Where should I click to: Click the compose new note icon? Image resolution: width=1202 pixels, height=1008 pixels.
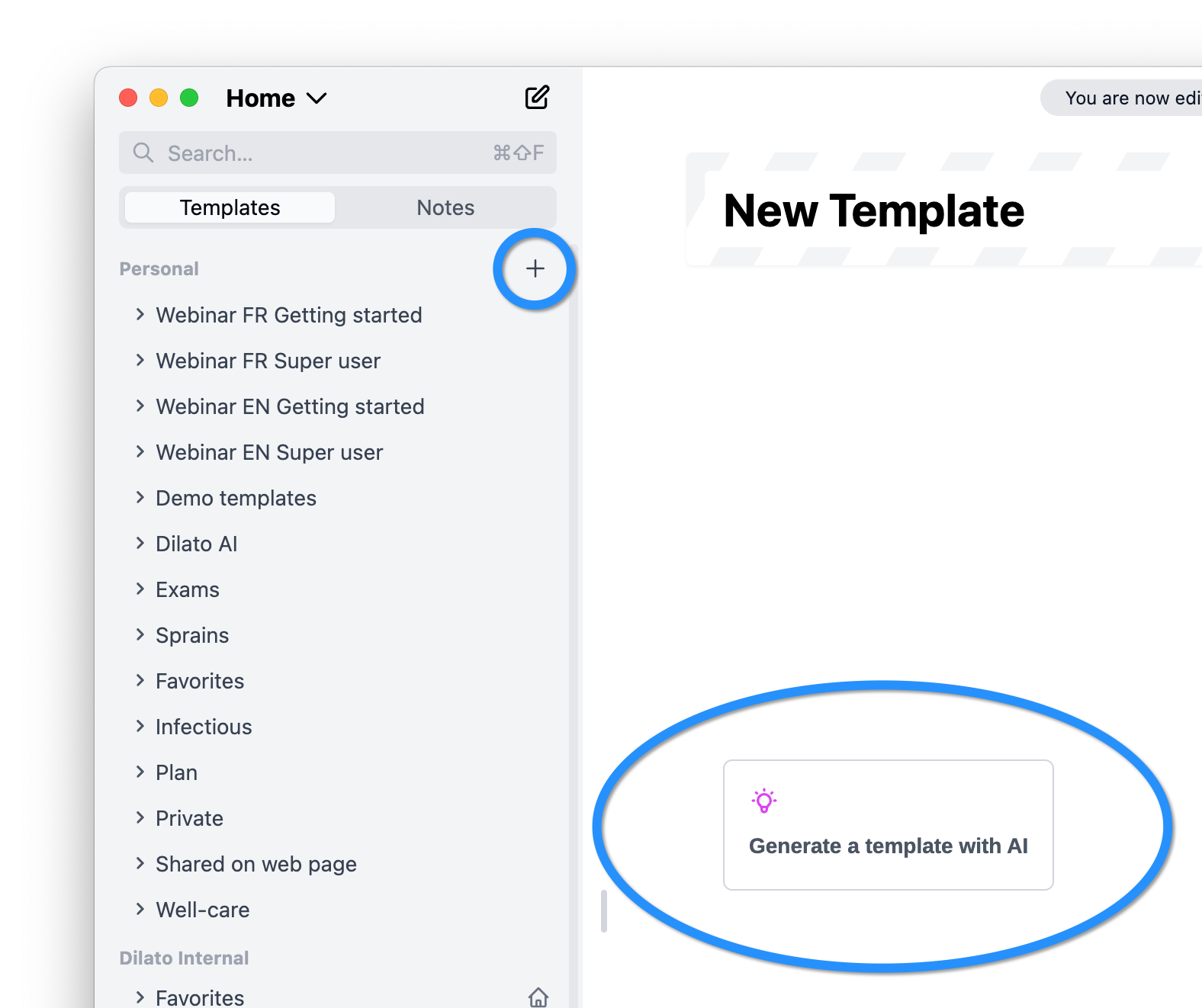[x=537, y=98]
